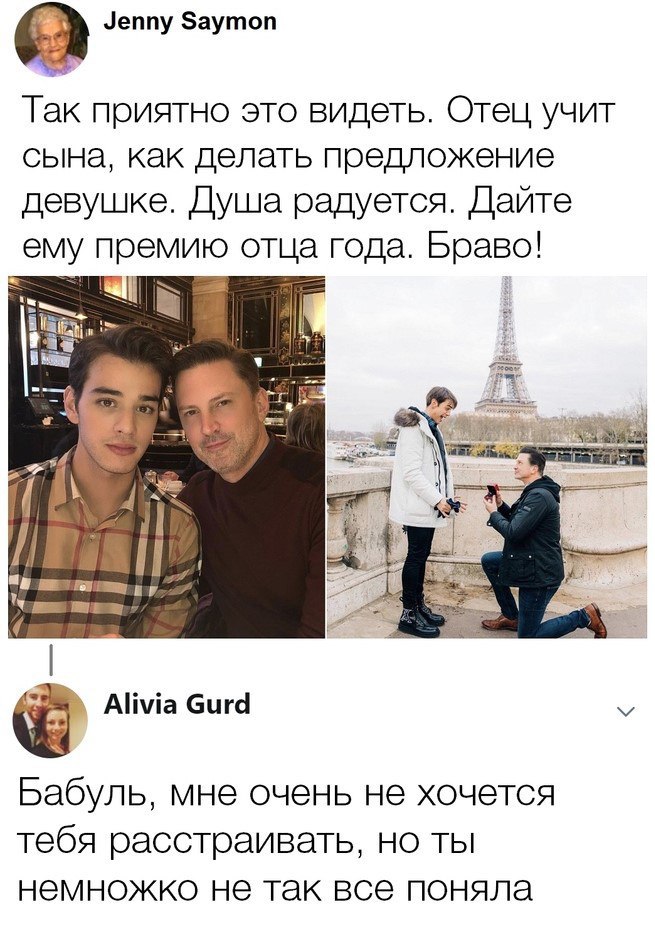Click the young man in the plaid shirt
Image resolution: width=655 pixels, height=927 pixels.
[x=103, y=482]
